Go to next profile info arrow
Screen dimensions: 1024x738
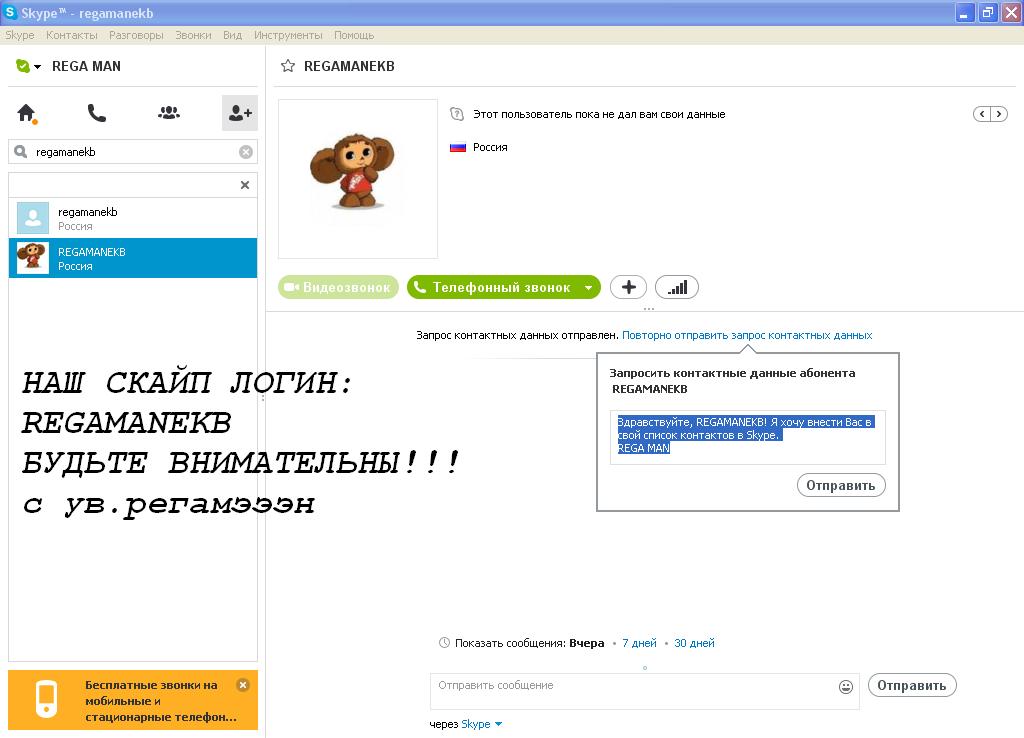[999, 114]
